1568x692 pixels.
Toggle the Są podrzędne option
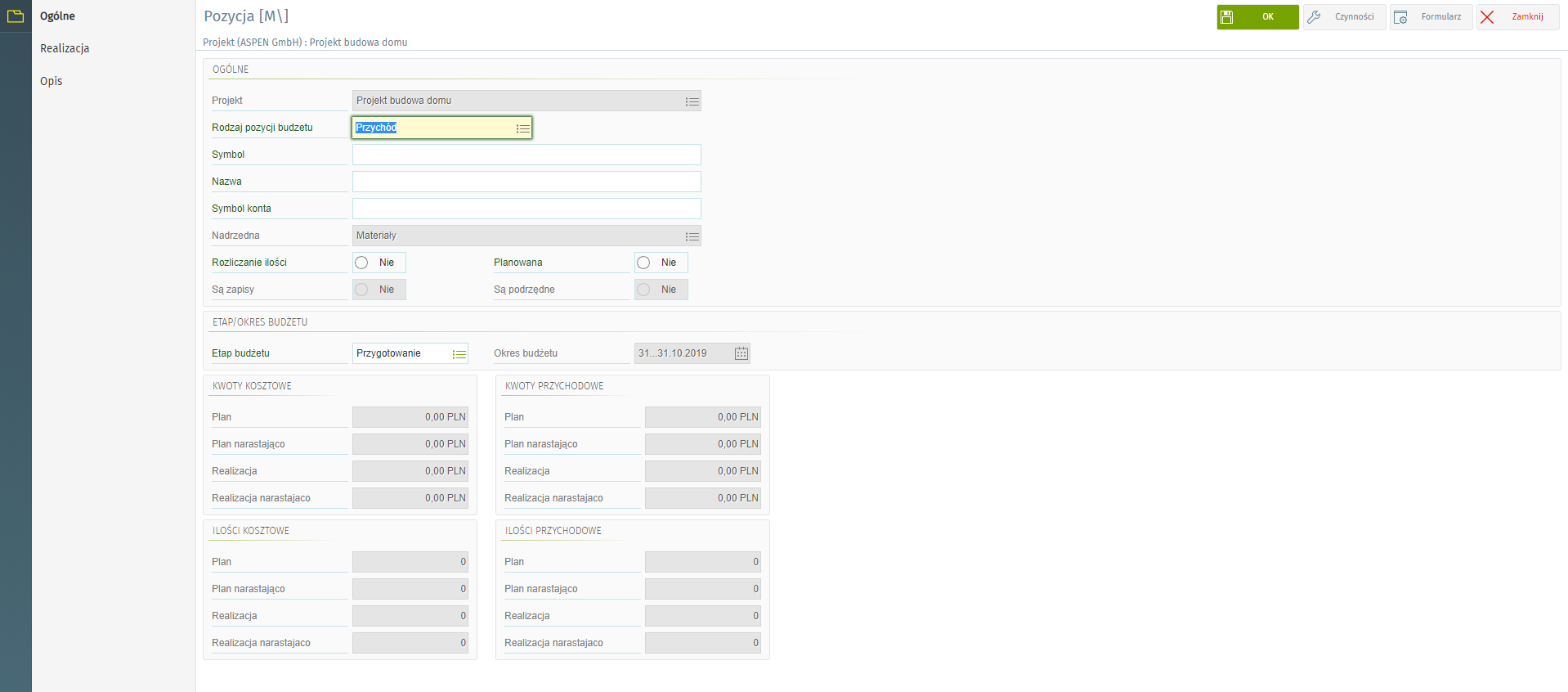[644, 290]
